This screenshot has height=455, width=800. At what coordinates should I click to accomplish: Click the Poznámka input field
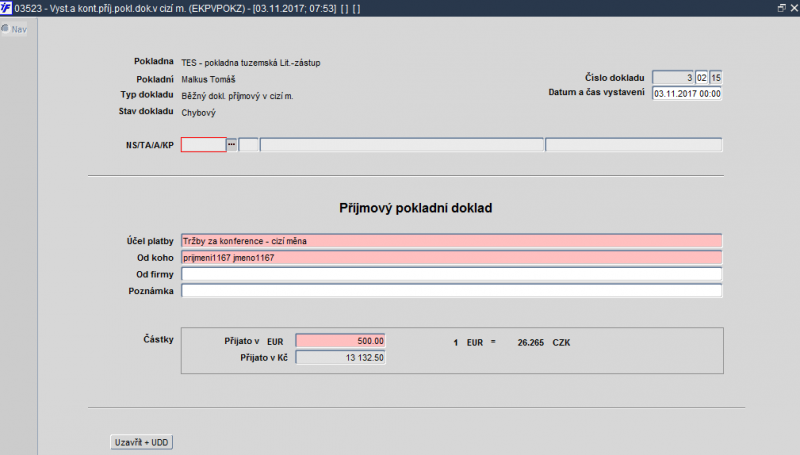pyautogui.click(x=452, y=291)
